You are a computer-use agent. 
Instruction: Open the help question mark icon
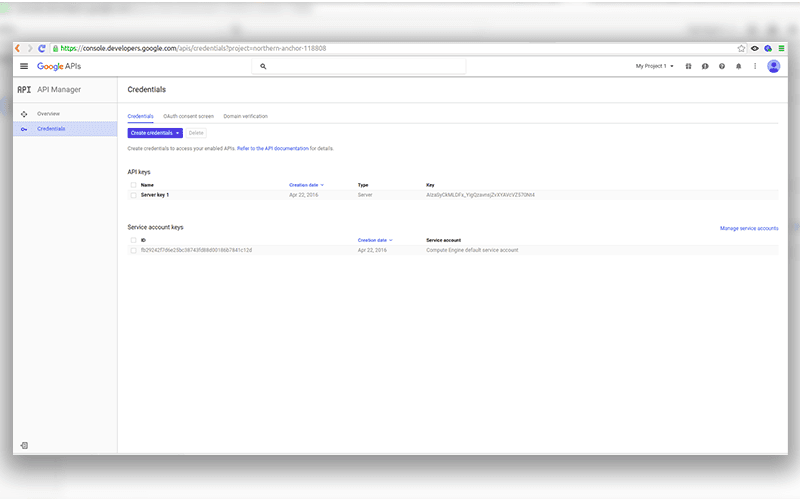(722, 66)
